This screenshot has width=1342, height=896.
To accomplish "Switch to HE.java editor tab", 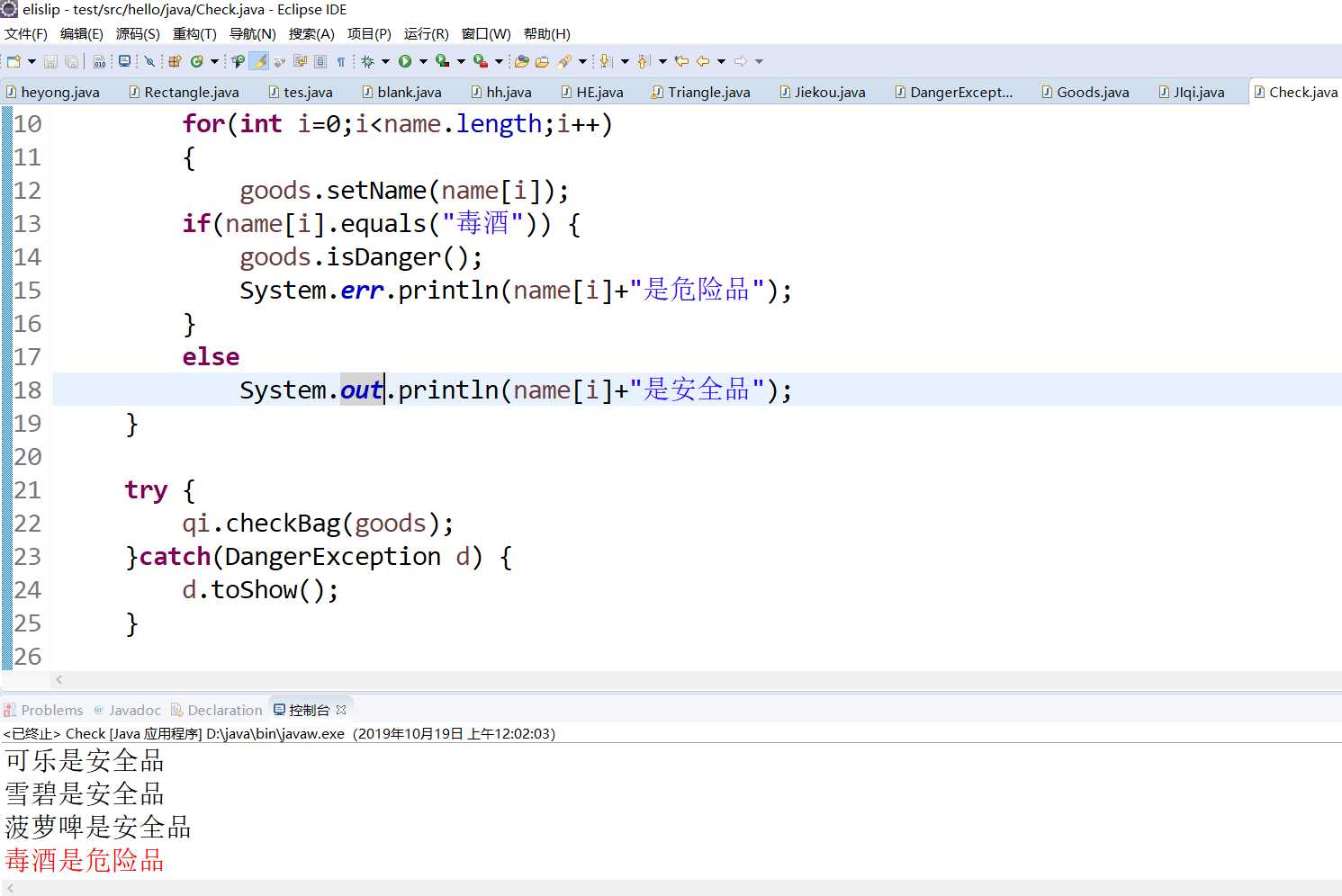I will [x=592, y=92].
